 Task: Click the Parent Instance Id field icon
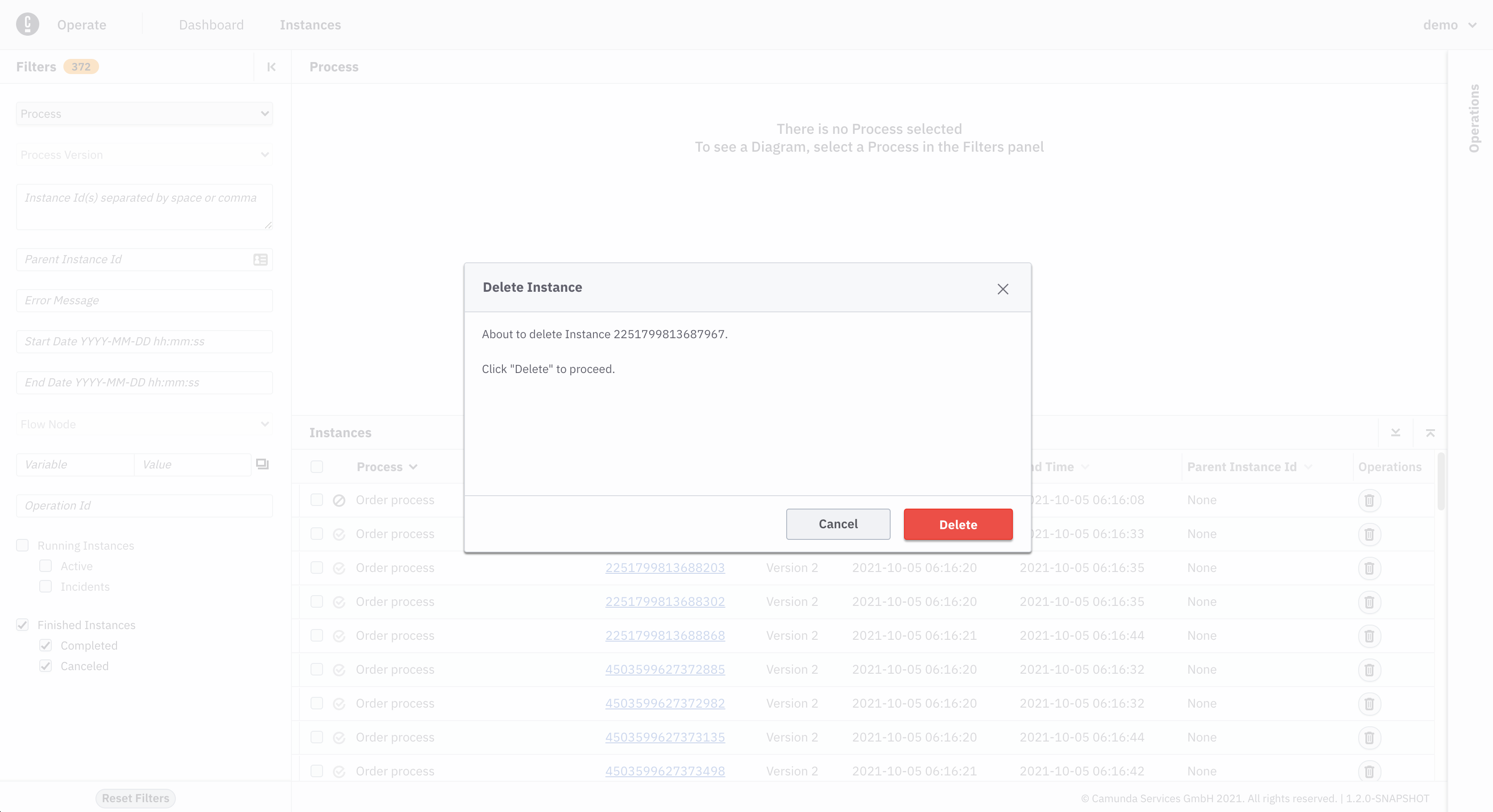point(260,260)
